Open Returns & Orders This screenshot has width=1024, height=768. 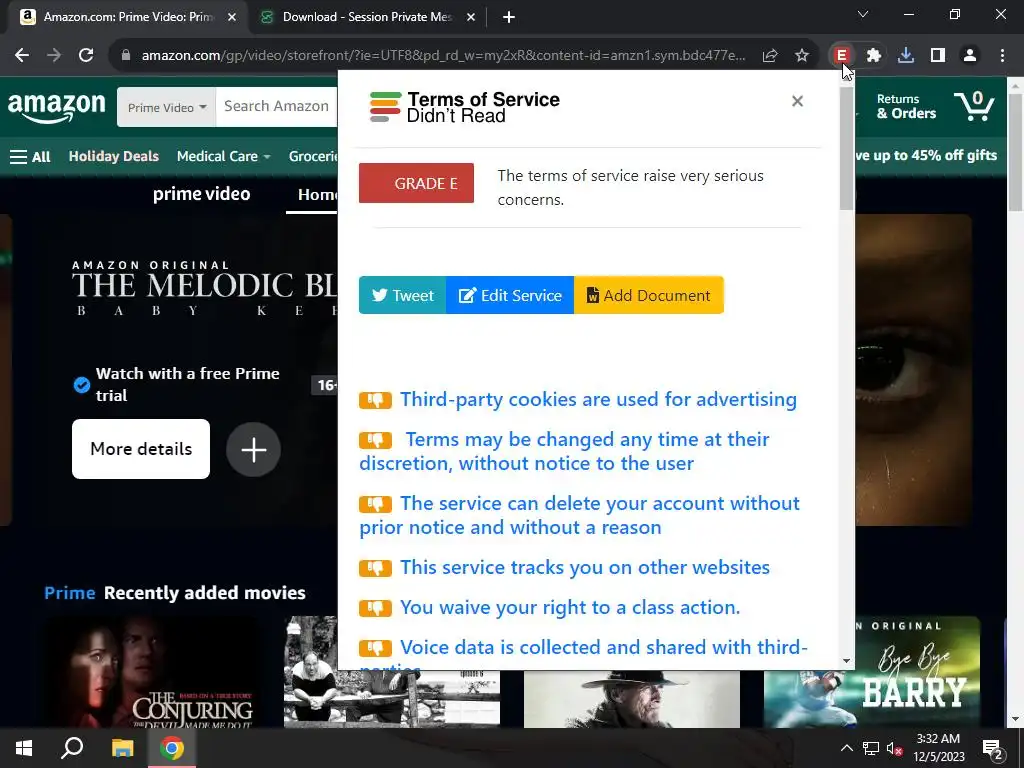(x=906, y=106)
